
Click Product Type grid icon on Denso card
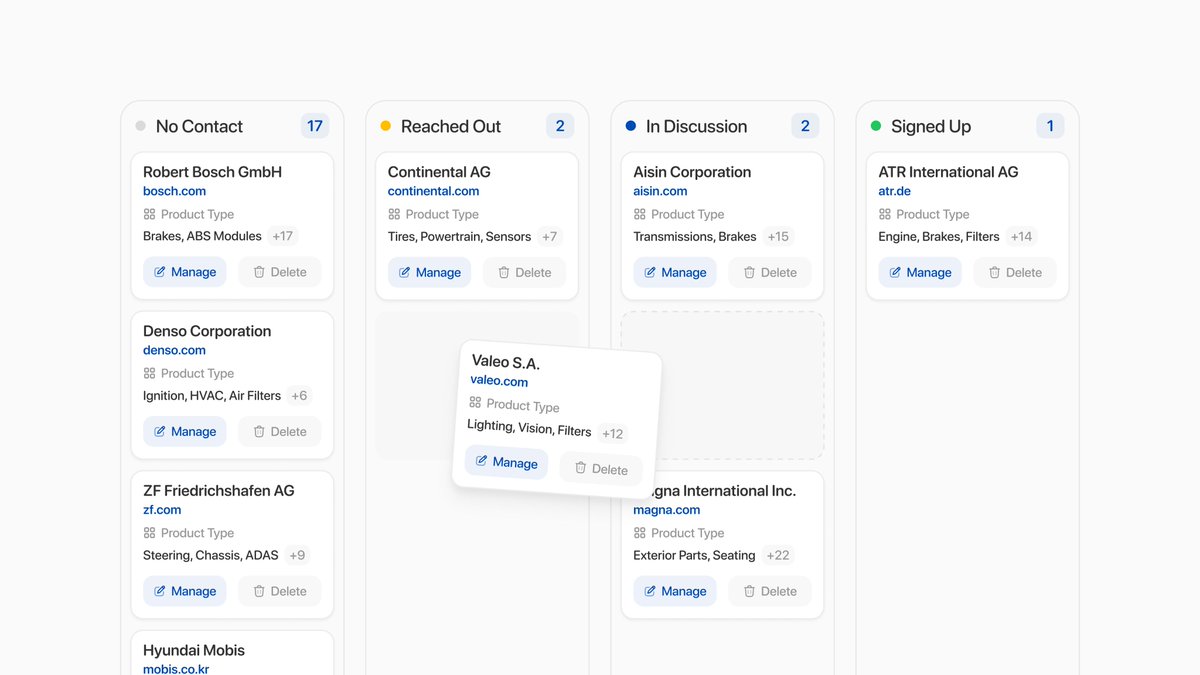(x=149, y=373)
